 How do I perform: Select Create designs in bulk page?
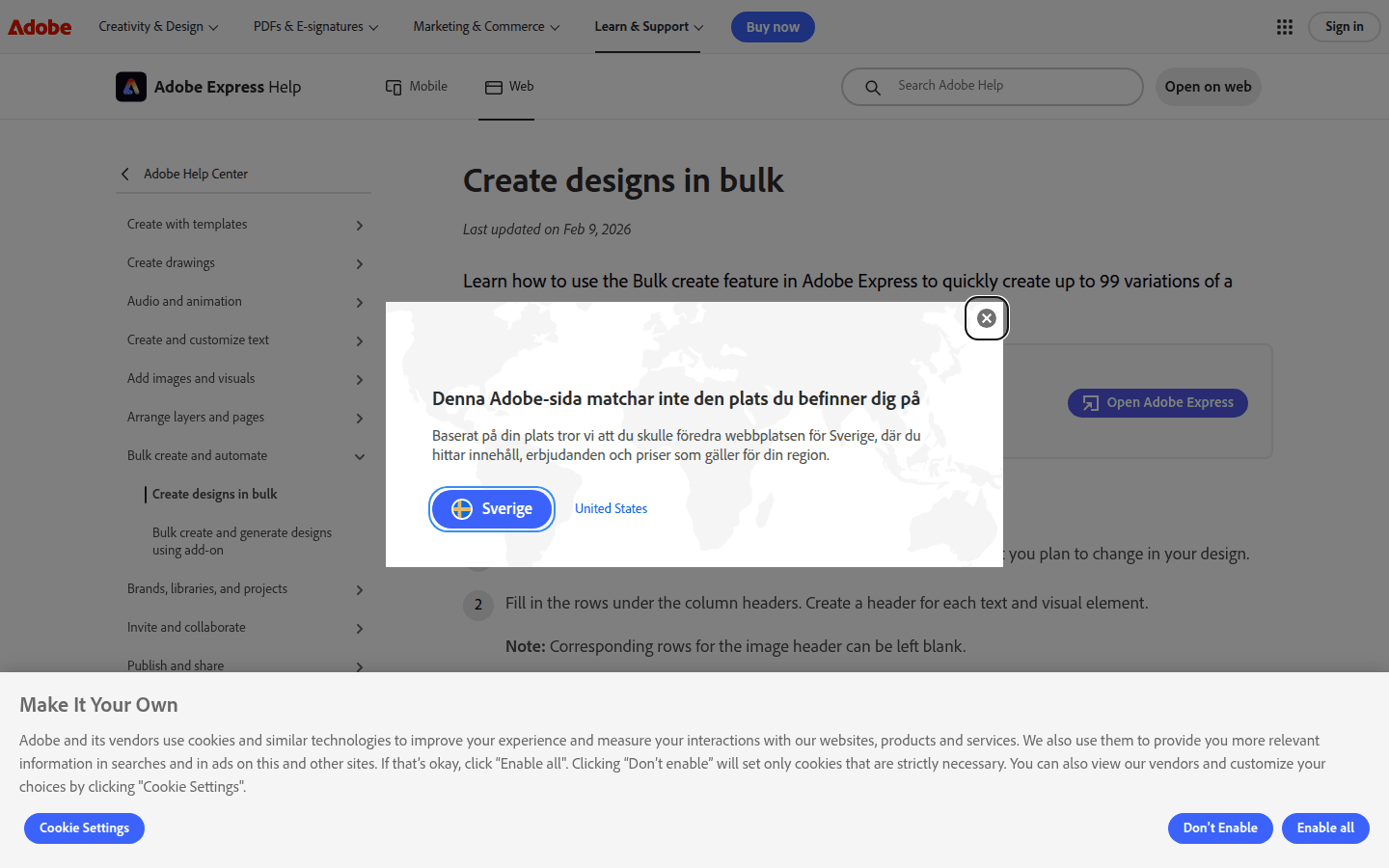214,495
